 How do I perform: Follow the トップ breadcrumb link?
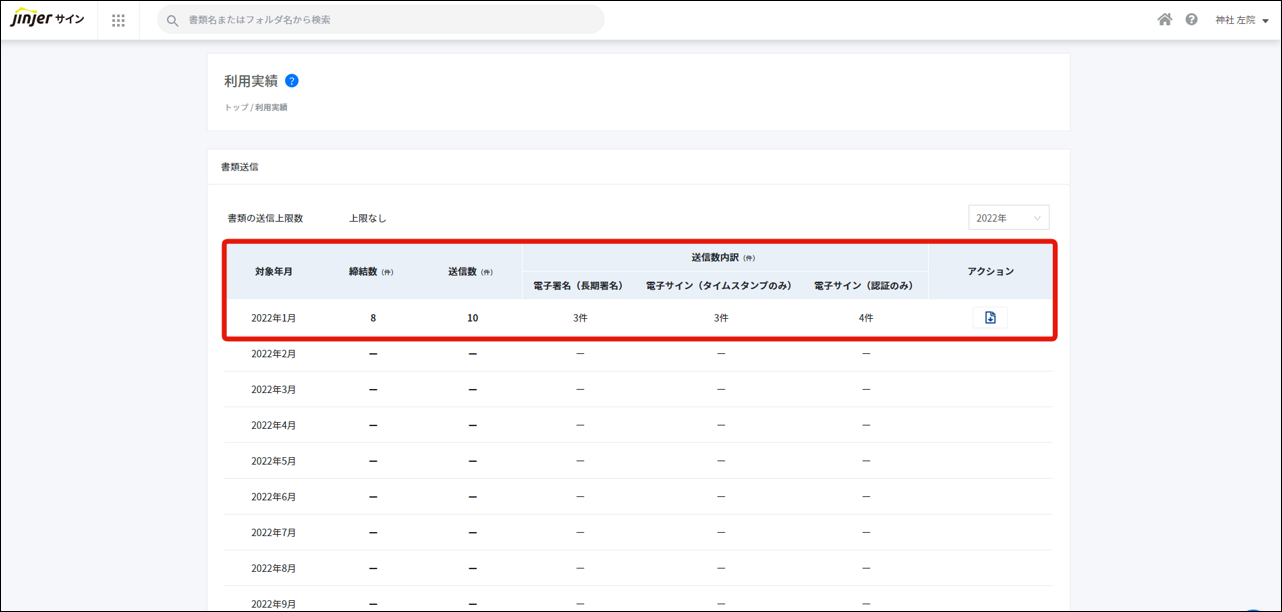click(x=236, y=107)
